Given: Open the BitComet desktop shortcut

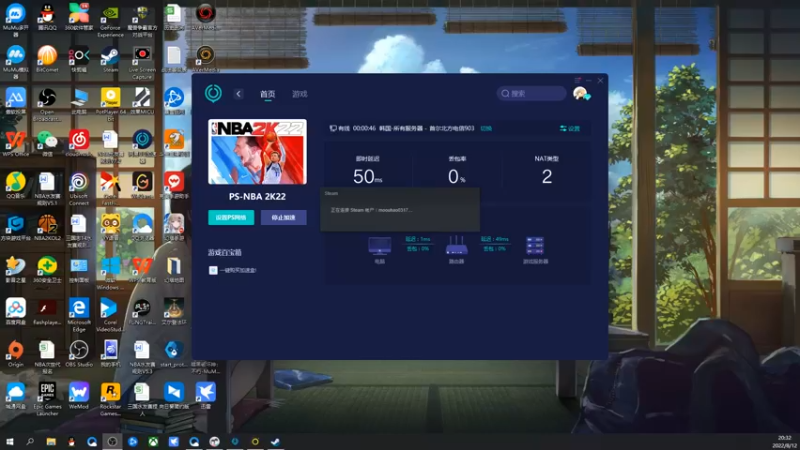Looking at the screenshot, I should coord(47,59).
